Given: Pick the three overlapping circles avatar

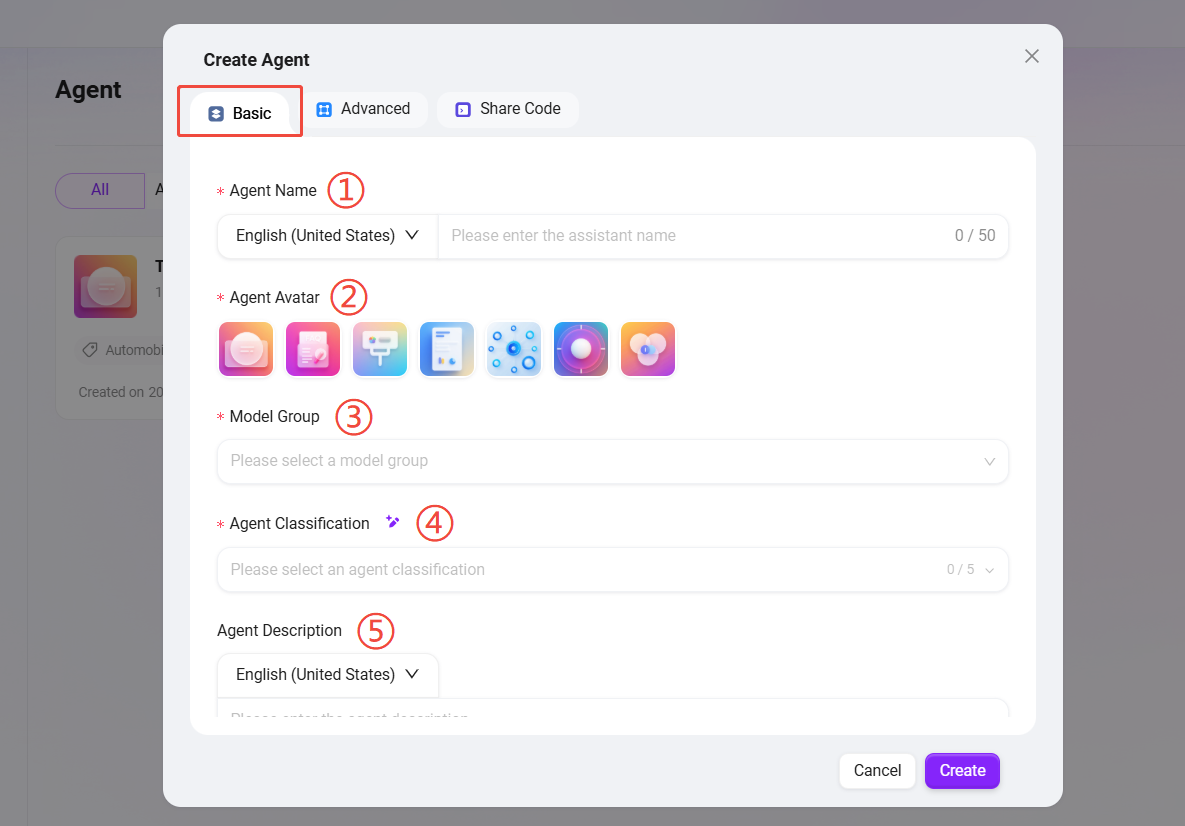Looking at the screenshot, I should (x=648, y=349).
